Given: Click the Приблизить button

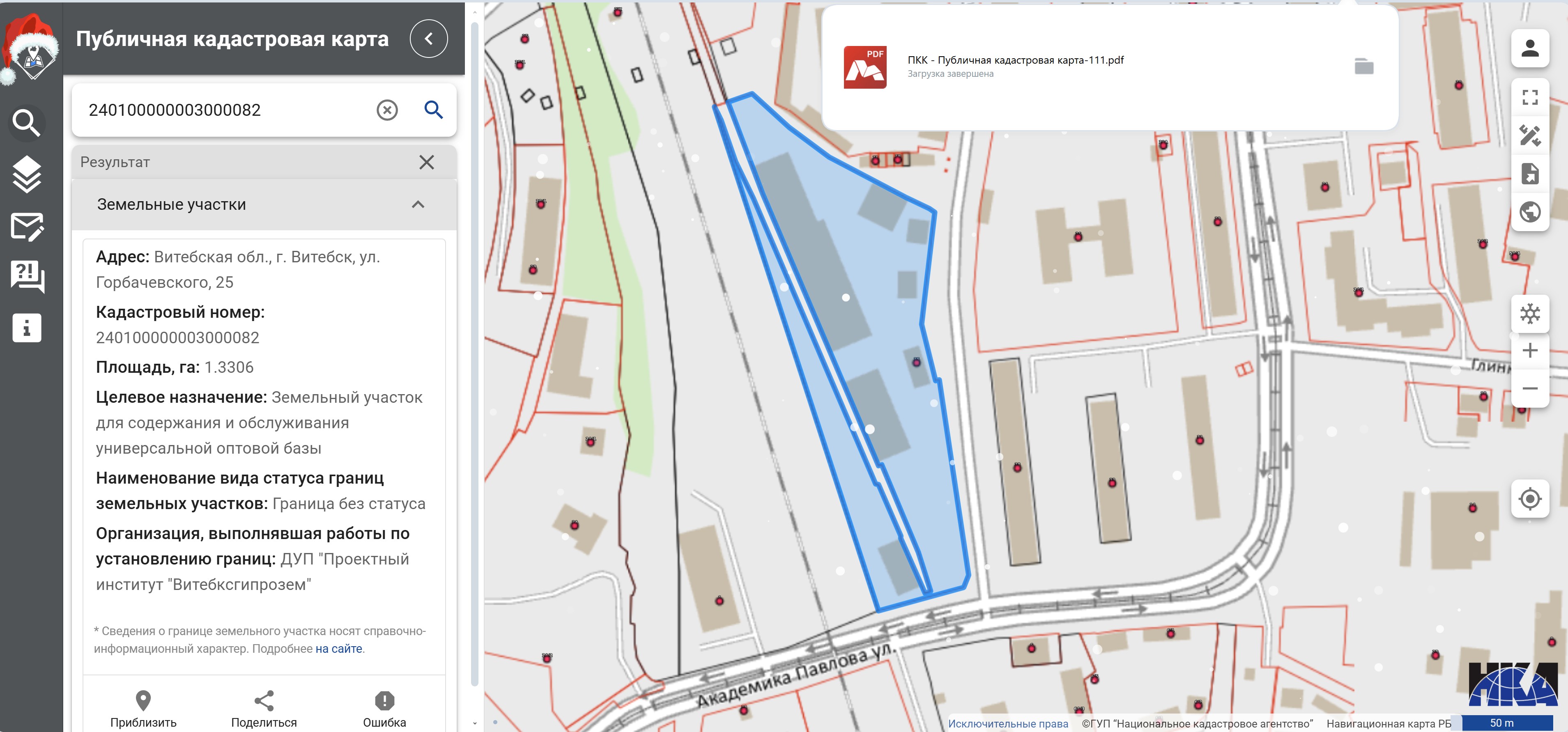Looking at the screenshot, I should tap(143, 709).
